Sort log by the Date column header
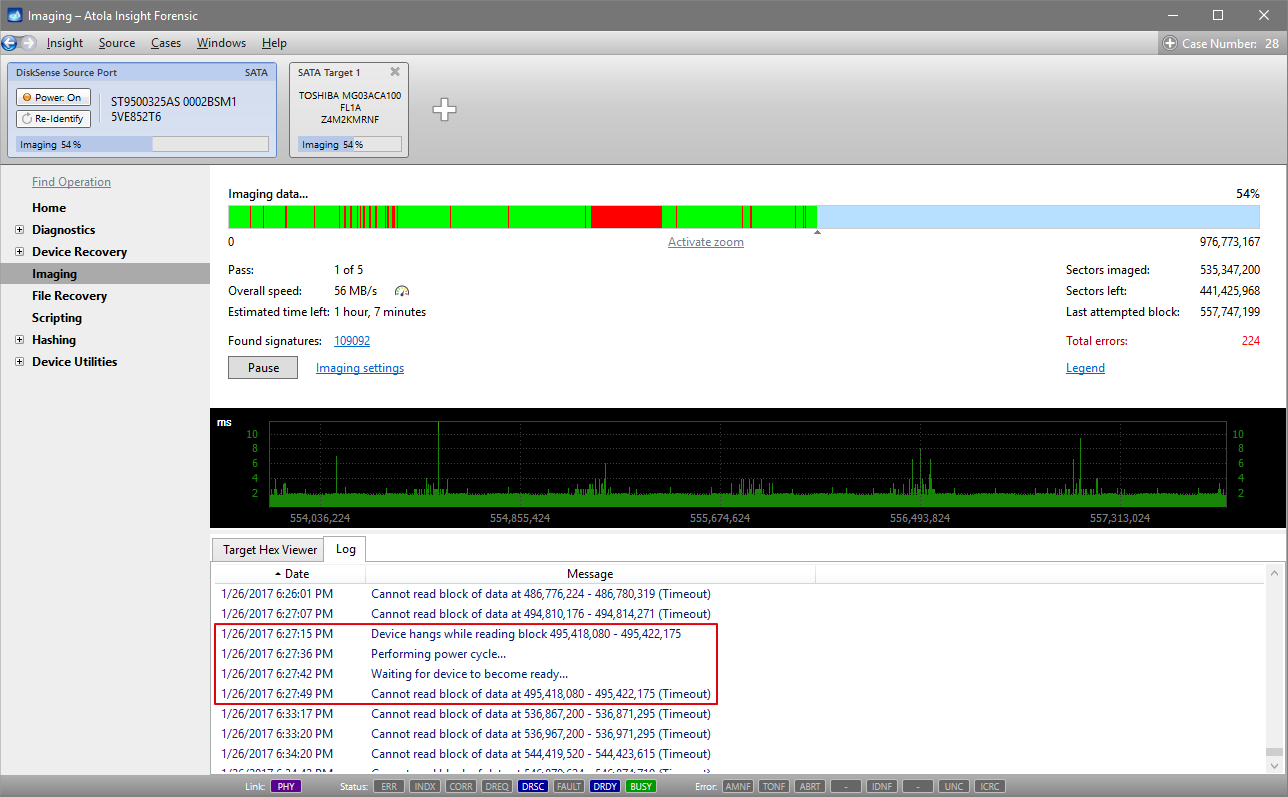 (290, 574)
